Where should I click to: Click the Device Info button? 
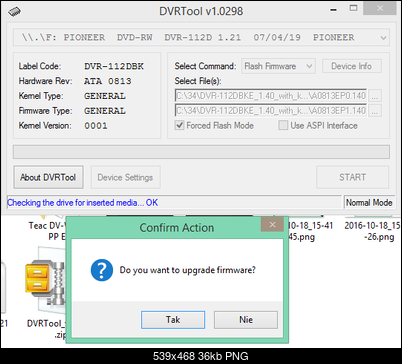(x=352, y=66)
